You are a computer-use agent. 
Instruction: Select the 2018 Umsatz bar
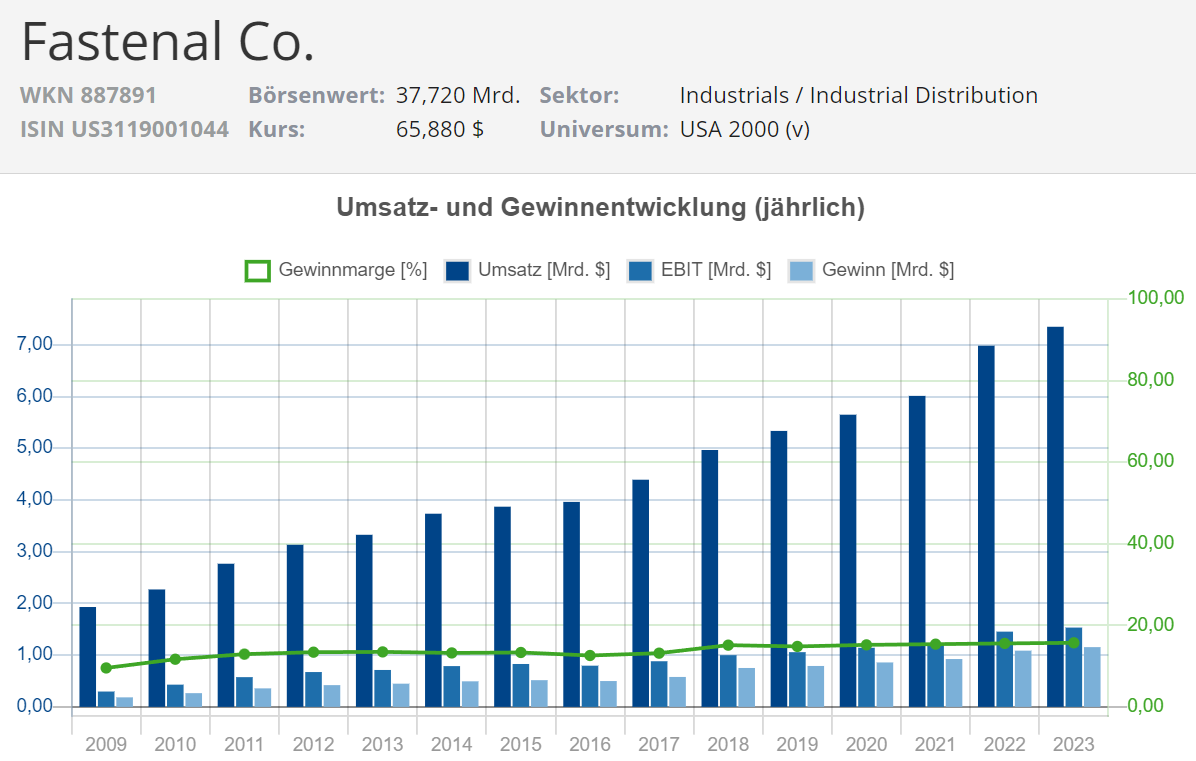pyautogui.click(x=709, y=579)
